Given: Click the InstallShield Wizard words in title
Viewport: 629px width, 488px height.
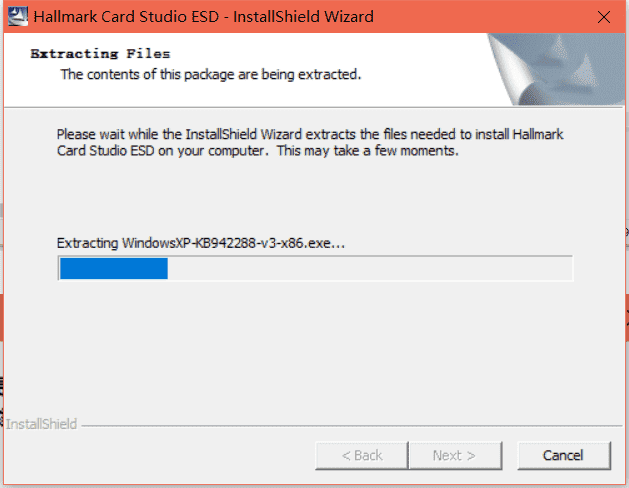Looking at the screenshot, I should pos(303,17).
